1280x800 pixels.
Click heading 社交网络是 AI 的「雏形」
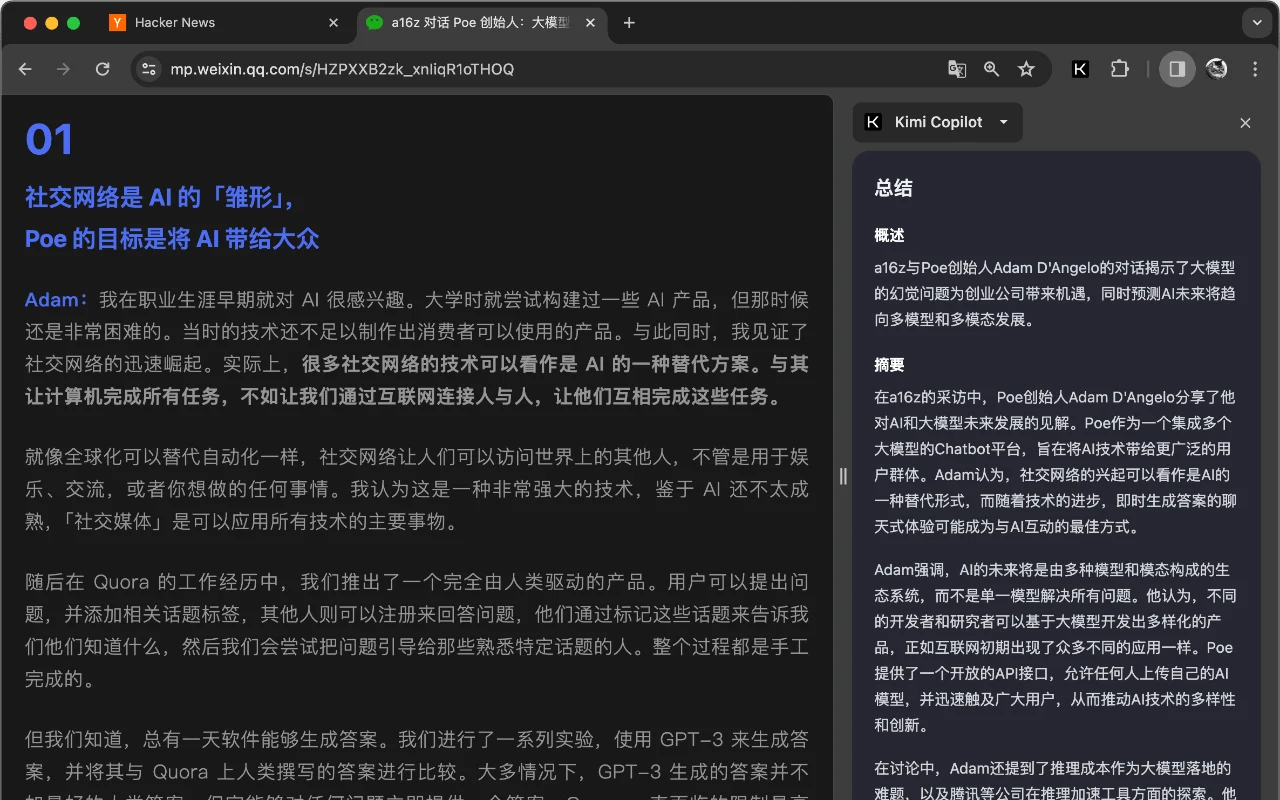coord(161,197)
